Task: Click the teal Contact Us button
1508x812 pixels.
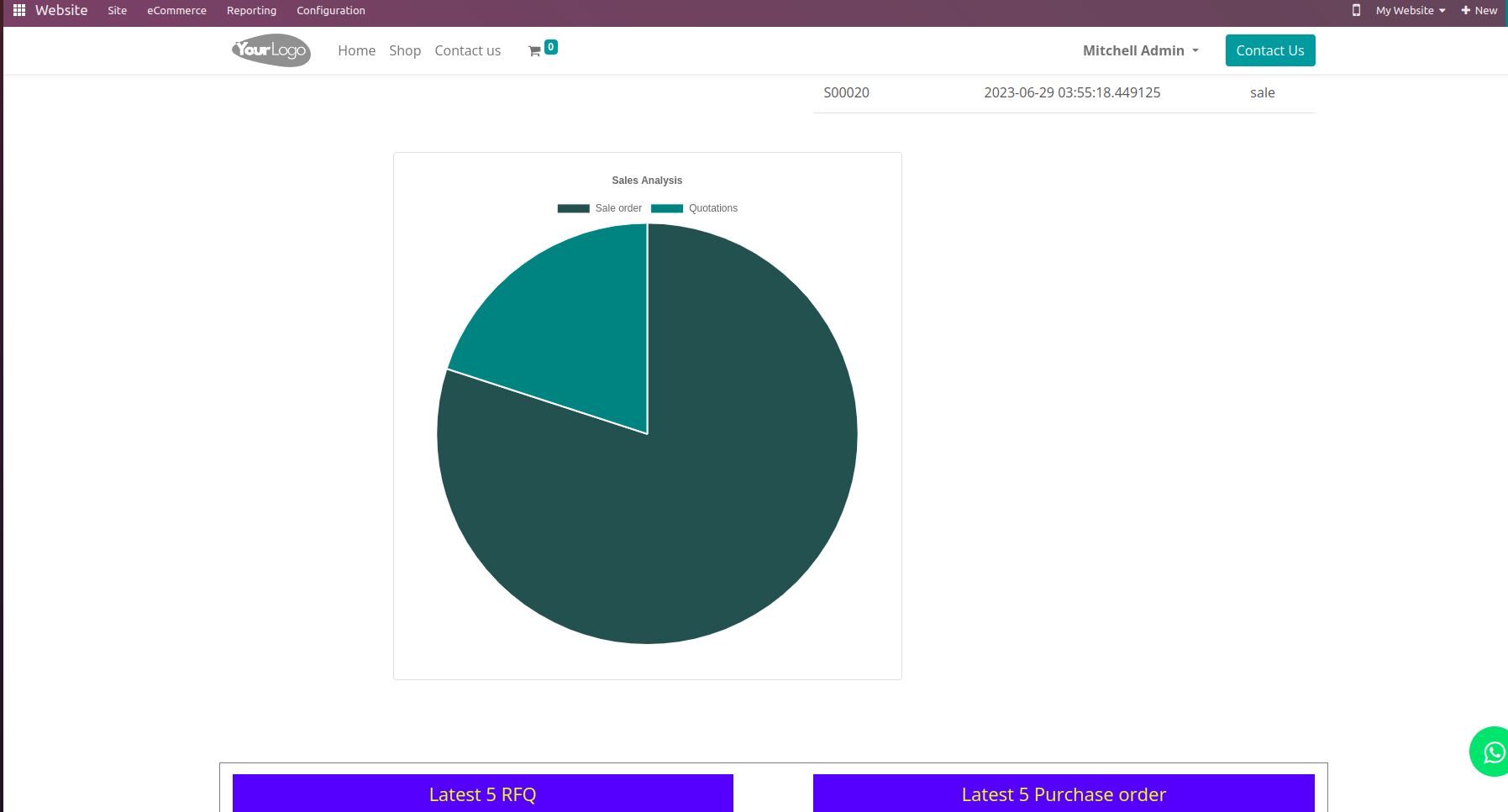Action: click(x=1270, y=50)
